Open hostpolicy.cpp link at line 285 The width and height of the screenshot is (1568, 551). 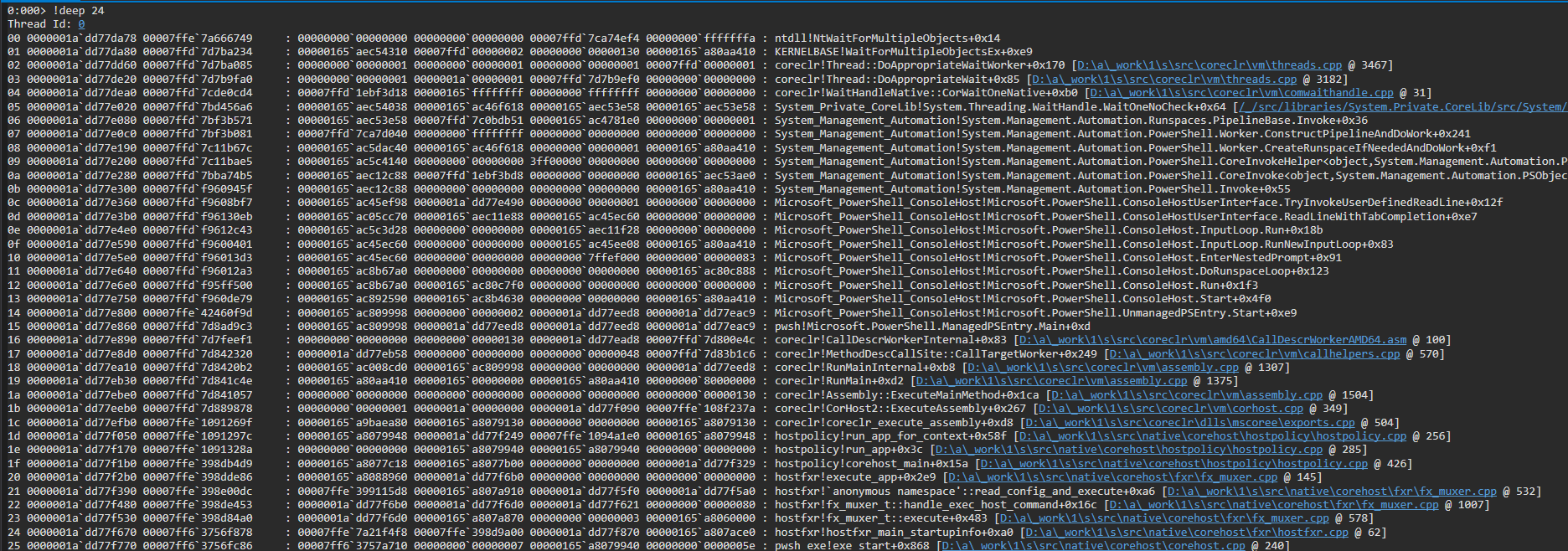click(x=1128, y=450)
